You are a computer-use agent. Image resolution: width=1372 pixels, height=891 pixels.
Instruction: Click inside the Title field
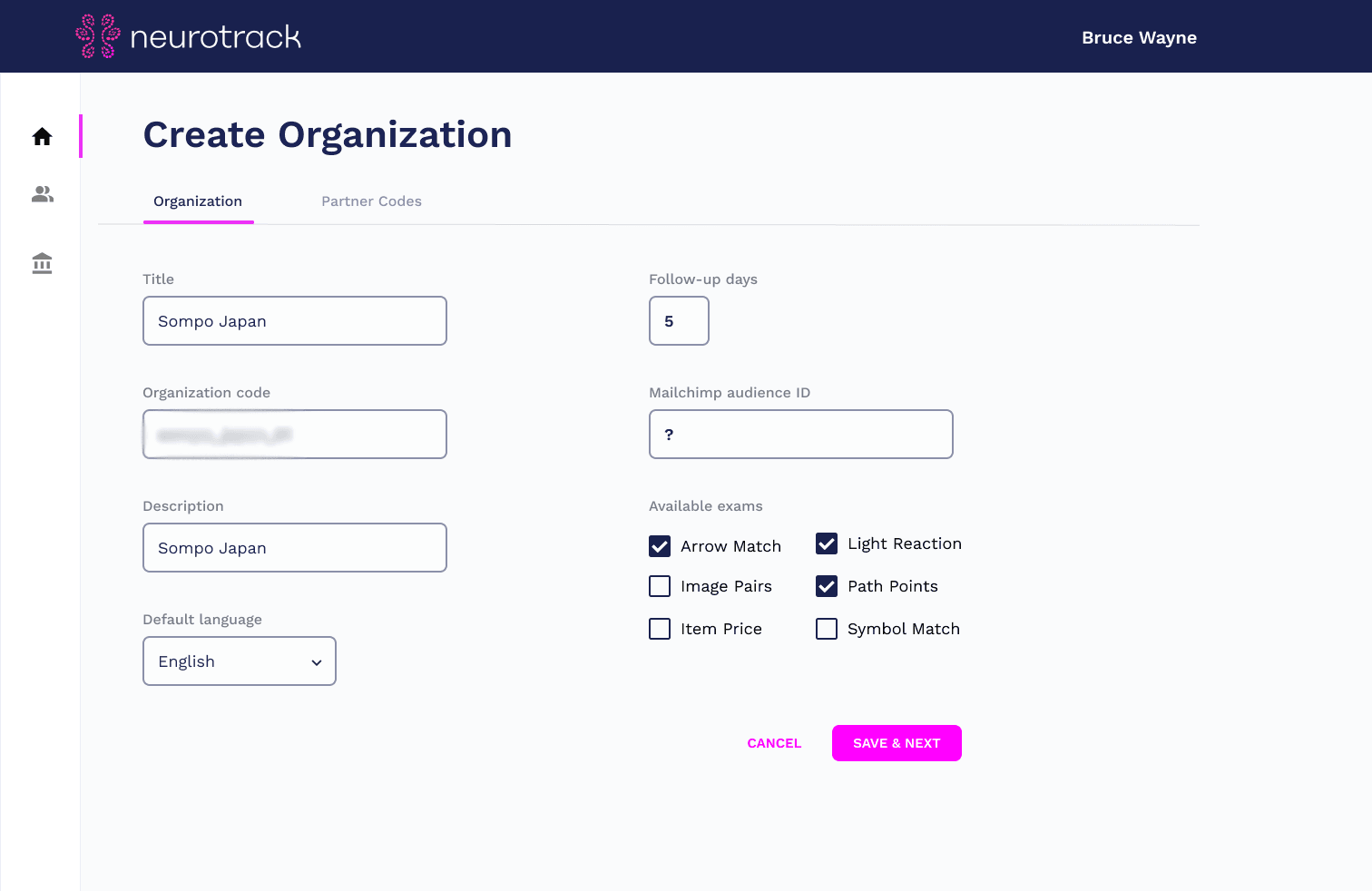tap(294, 320)
